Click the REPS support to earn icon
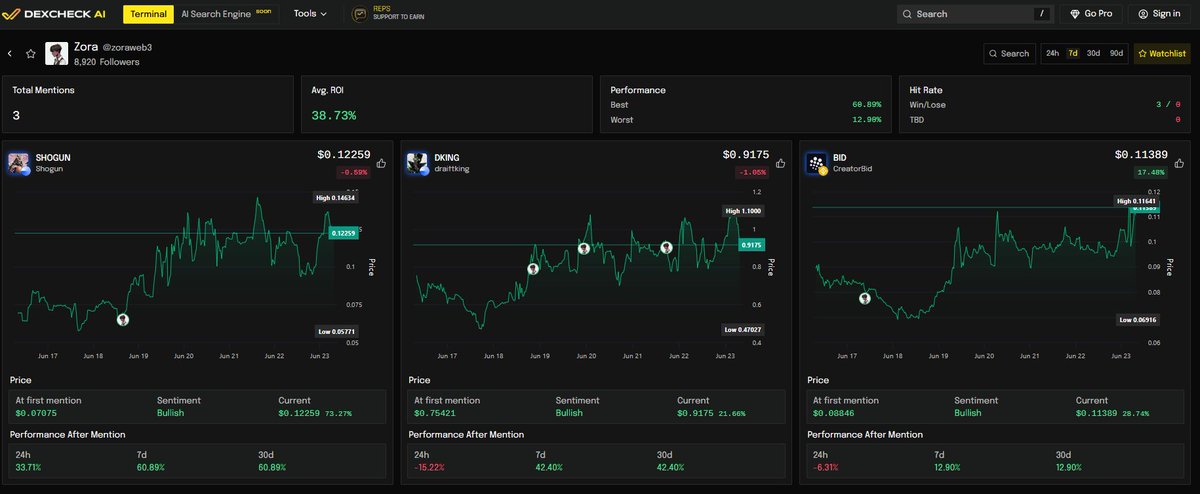 pos(359,14)
